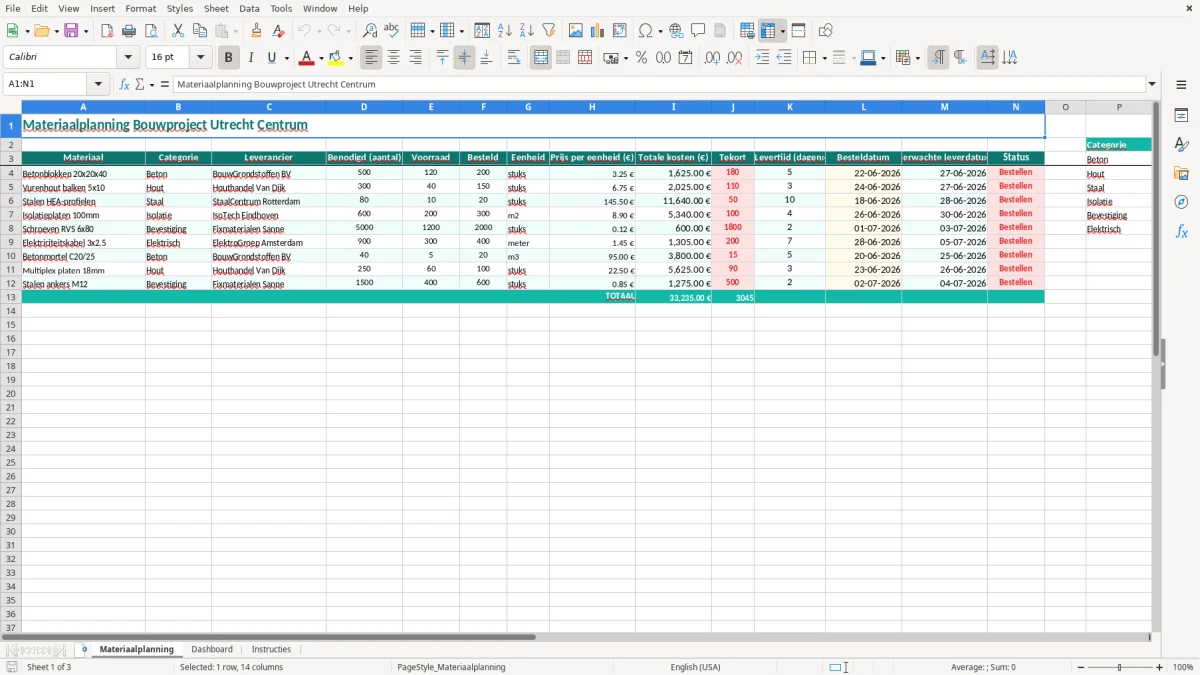Screen dimensions: 1200x675
Task: Open the Calibri font name dropdown
Action: click(128, 58)
